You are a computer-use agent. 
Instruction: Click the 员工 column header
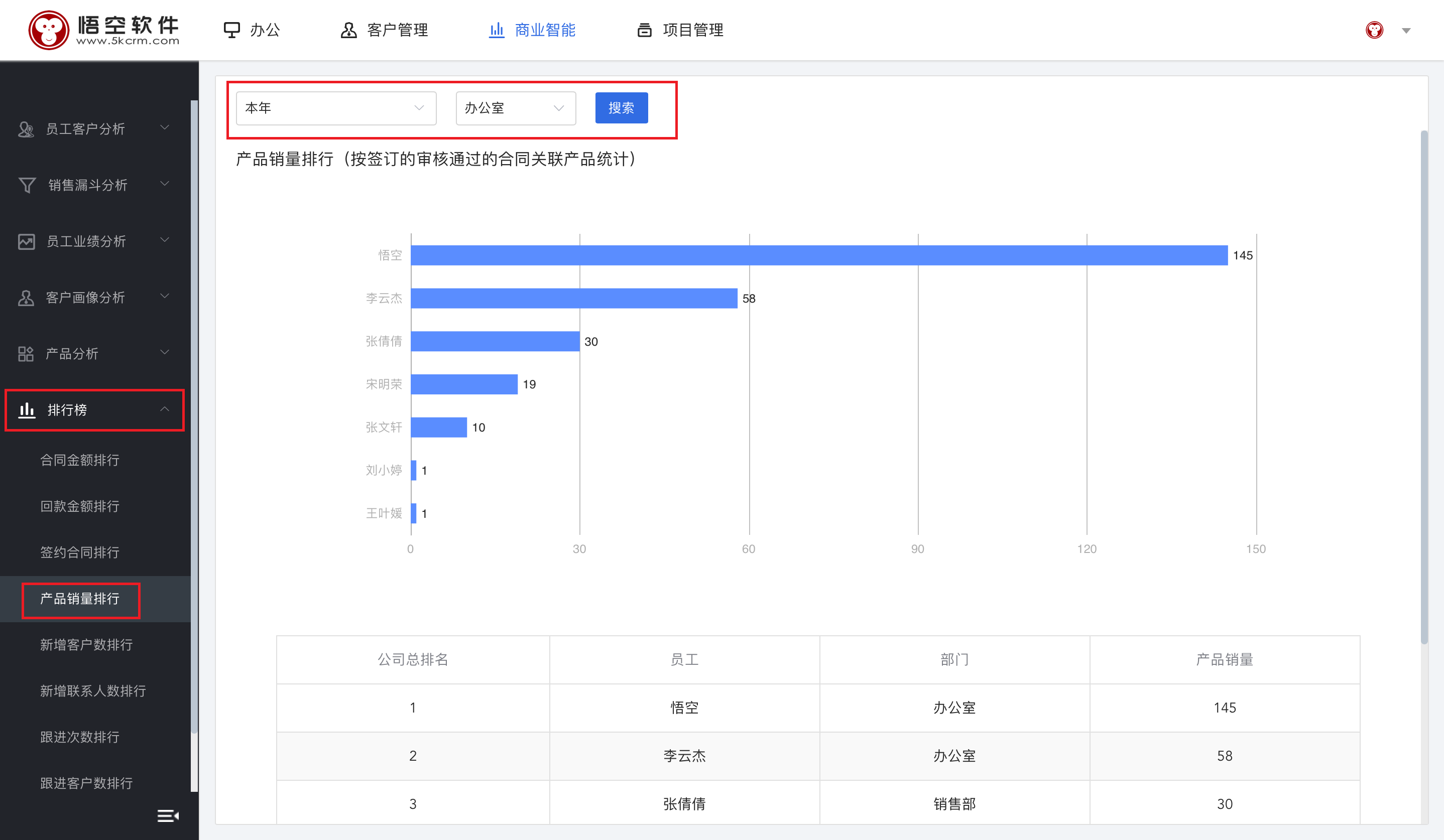pyautogui.click(x=684, y=660)
